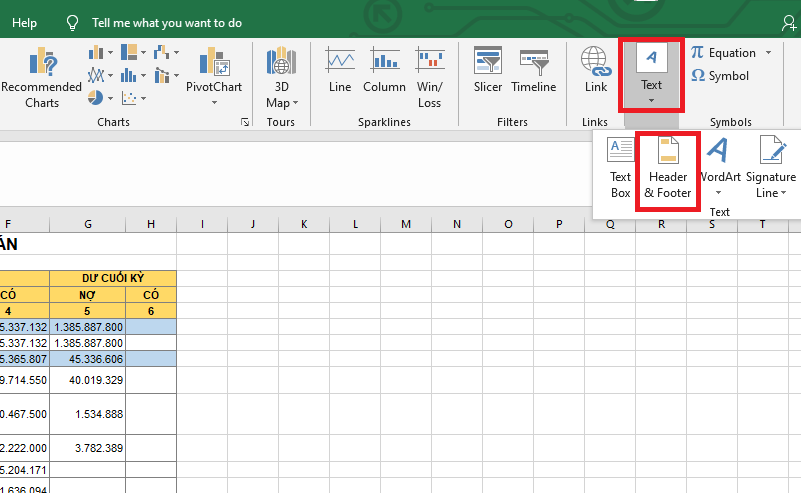Screen dimensions: 801x493
Task: Expand the Equation dropdown arrow
Action: pyautogui.click(x=768, y=53)
